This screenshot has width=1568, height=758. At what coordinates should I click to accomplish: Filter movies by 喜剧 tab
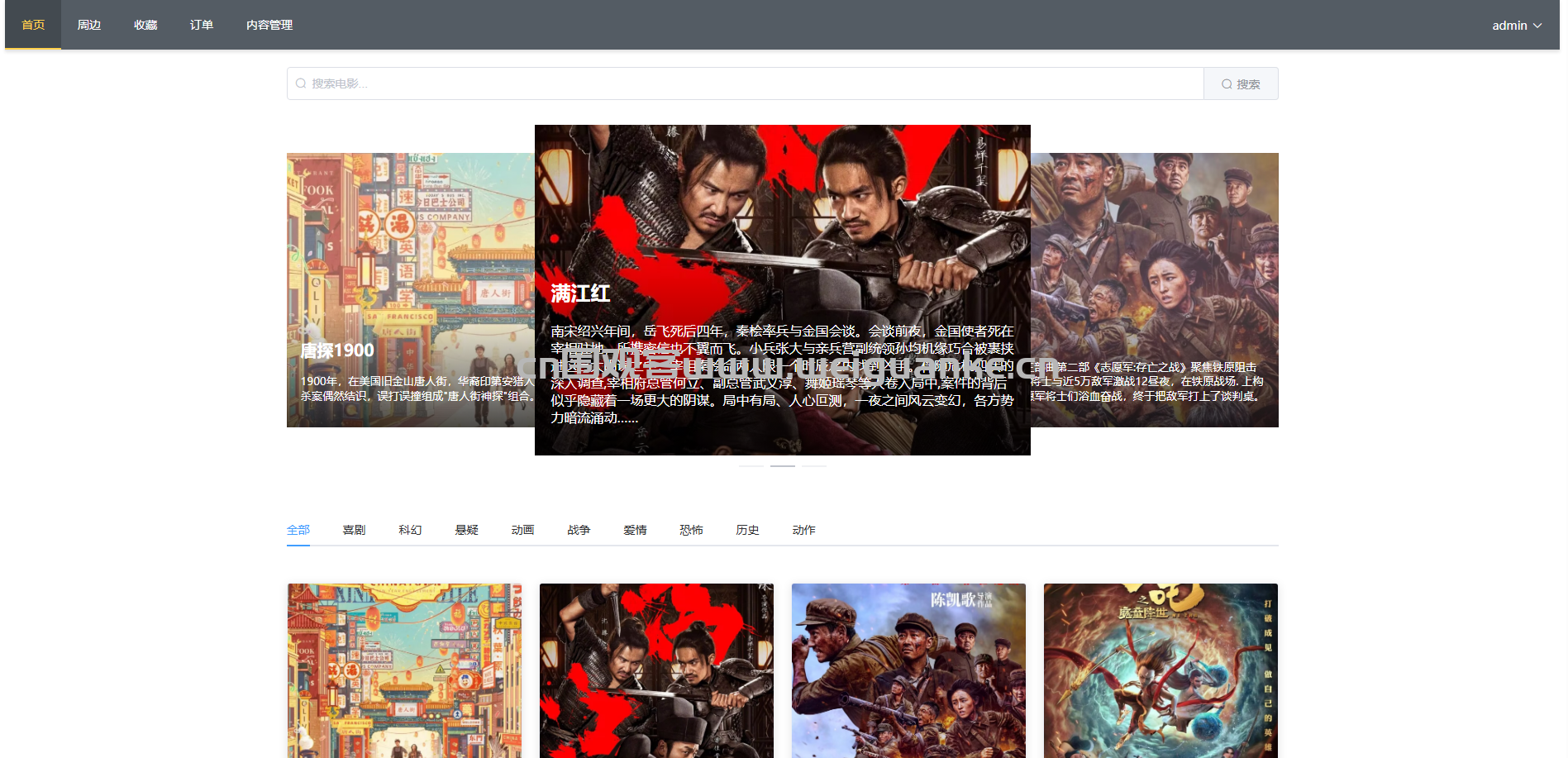pyautogui.click(x=355, y=530)
